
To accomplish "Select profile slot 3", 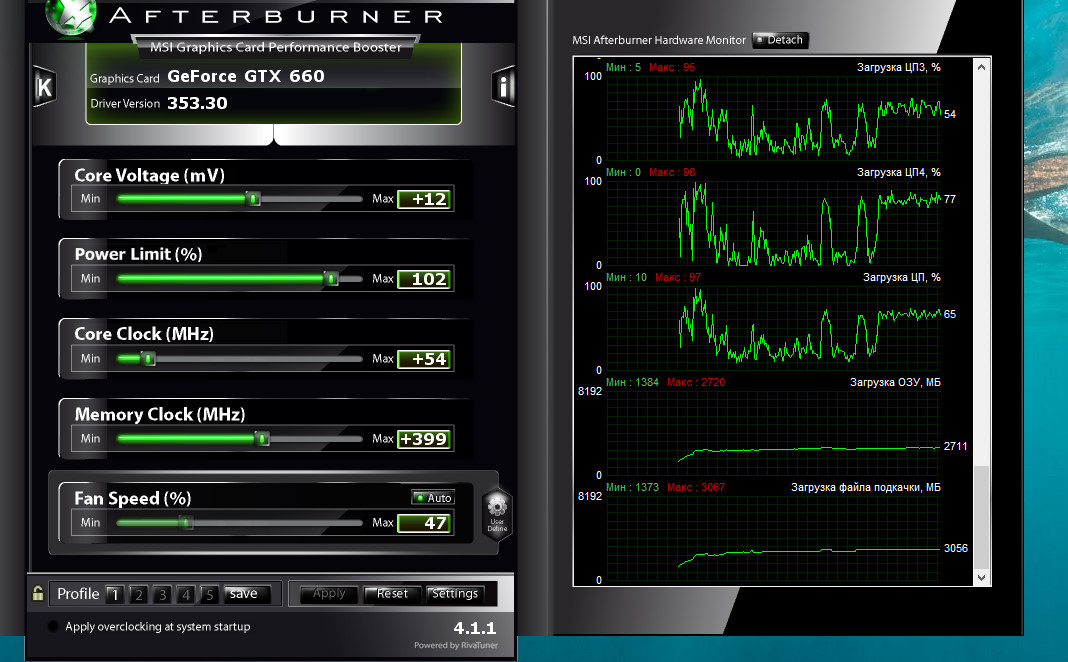I will click(162, 595).
